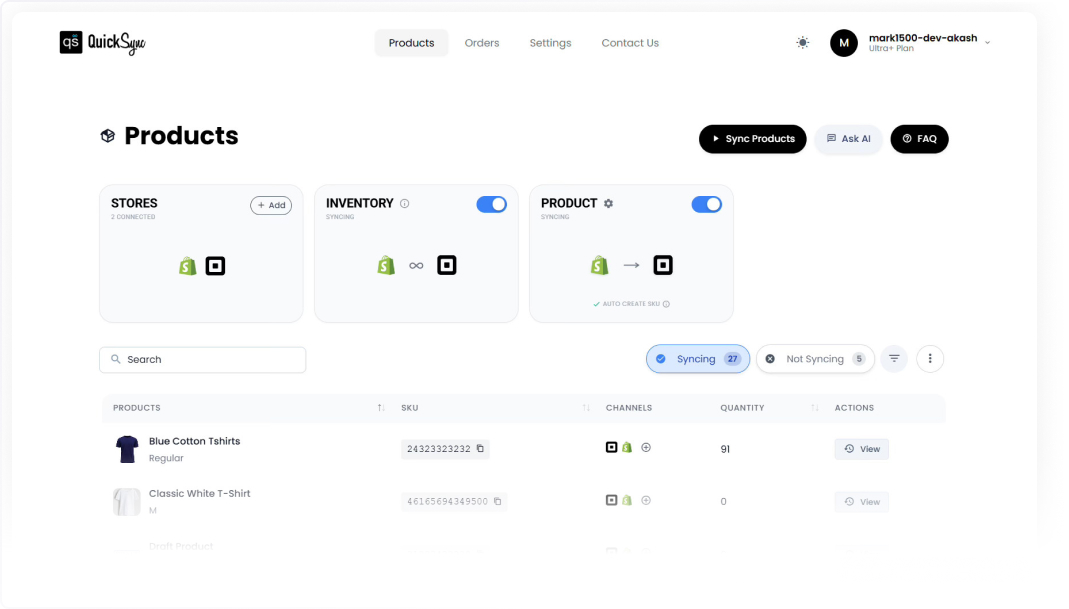
Task: Open the Settings nav tab
Action: point(550,43)
